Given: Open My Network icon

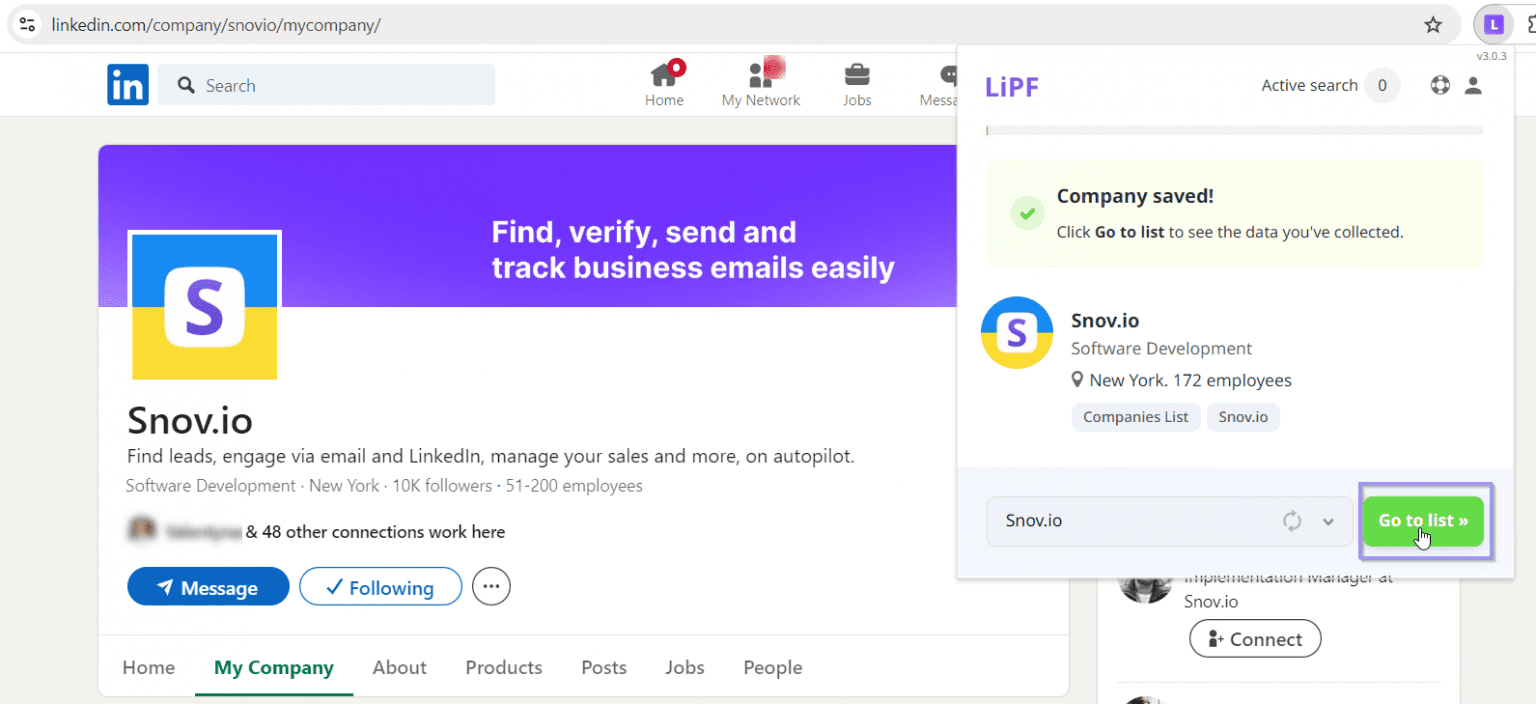Looking at the screenshot, I should [760, 75].
